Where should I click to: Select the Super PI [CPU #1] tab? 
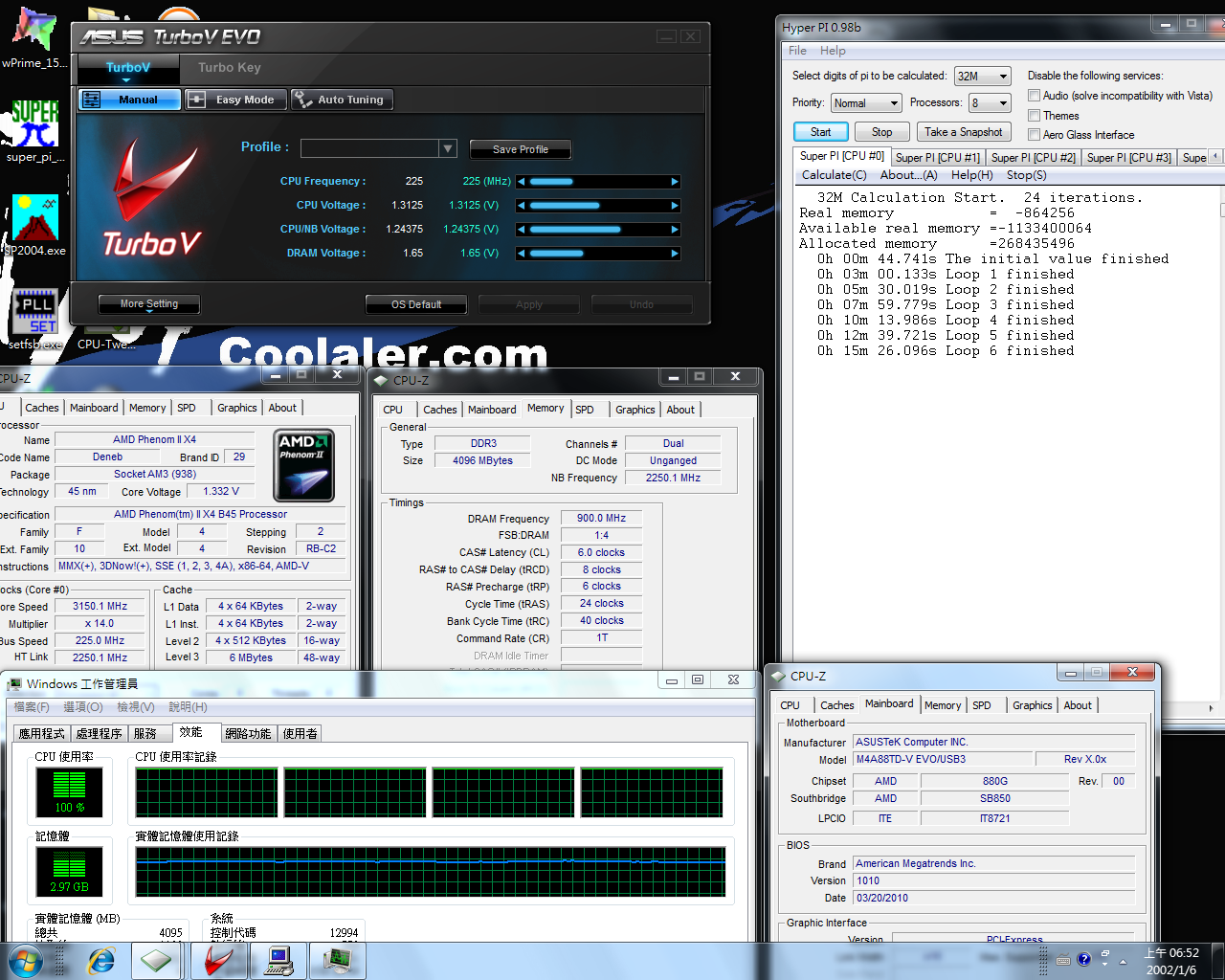[x=938, y=158]
